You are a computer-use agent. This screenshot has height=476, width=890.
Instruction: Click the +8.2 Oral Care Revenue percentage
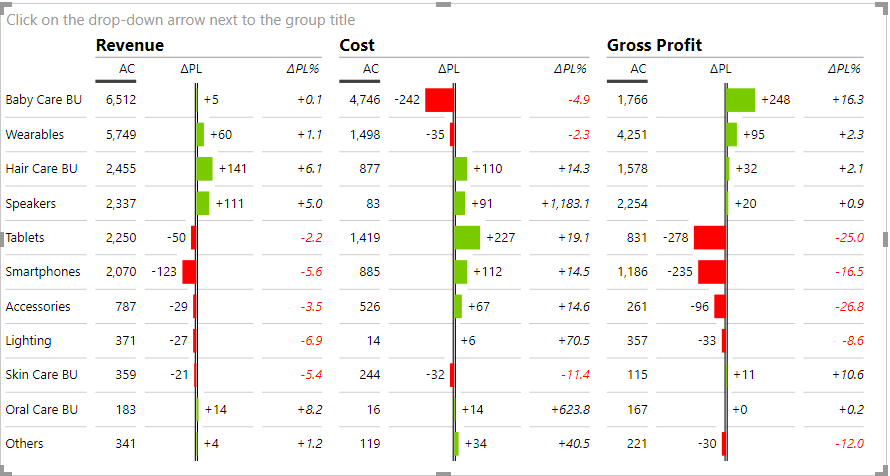coord(309,409)
